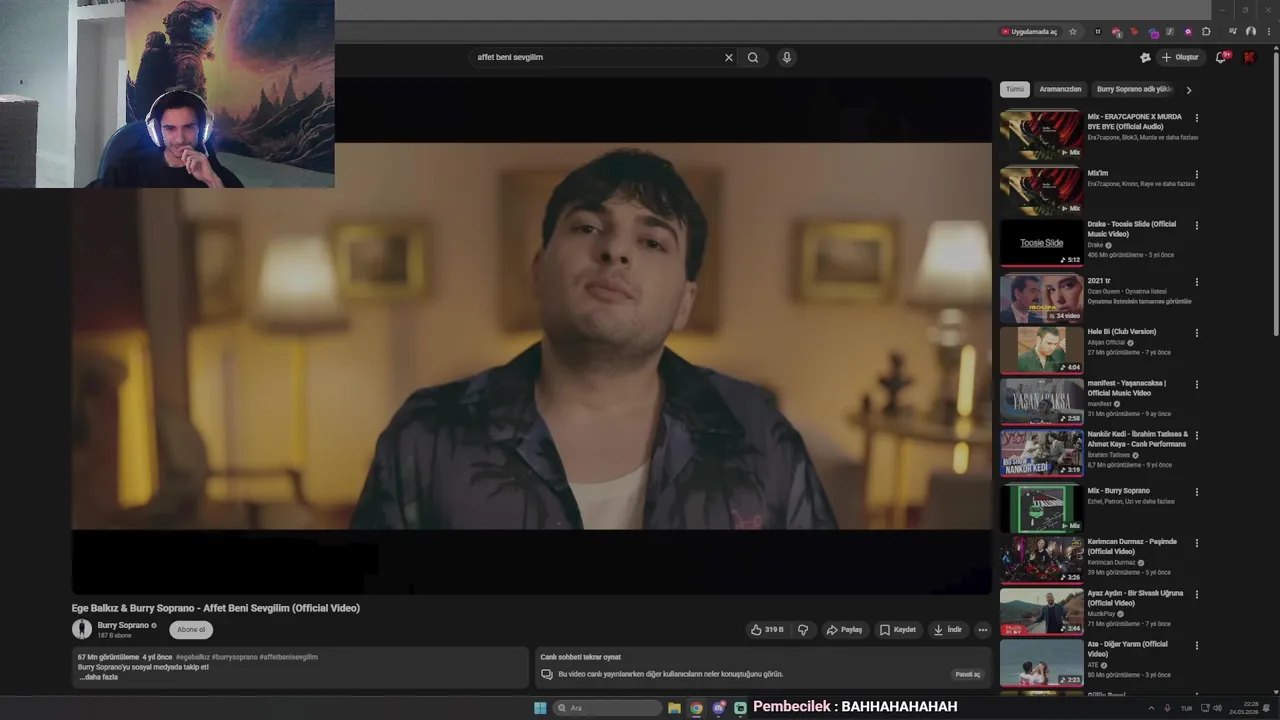Viewport: 1280px width, 720px height.
Task: Start voice search with the microphone icon
Action: pos(787,57)
